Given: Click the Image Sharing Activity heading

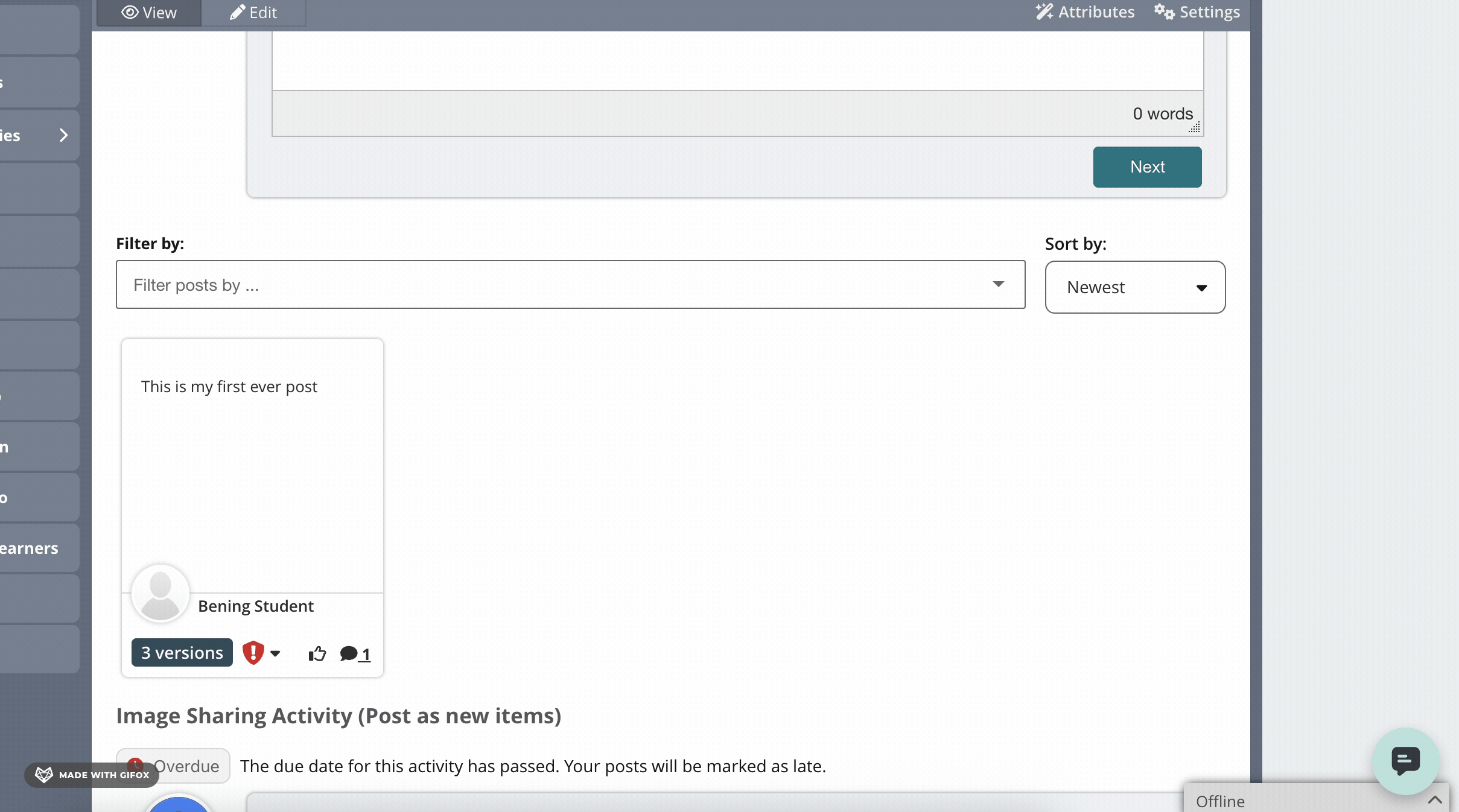Looking at the screenshot, I should [339, 716].
